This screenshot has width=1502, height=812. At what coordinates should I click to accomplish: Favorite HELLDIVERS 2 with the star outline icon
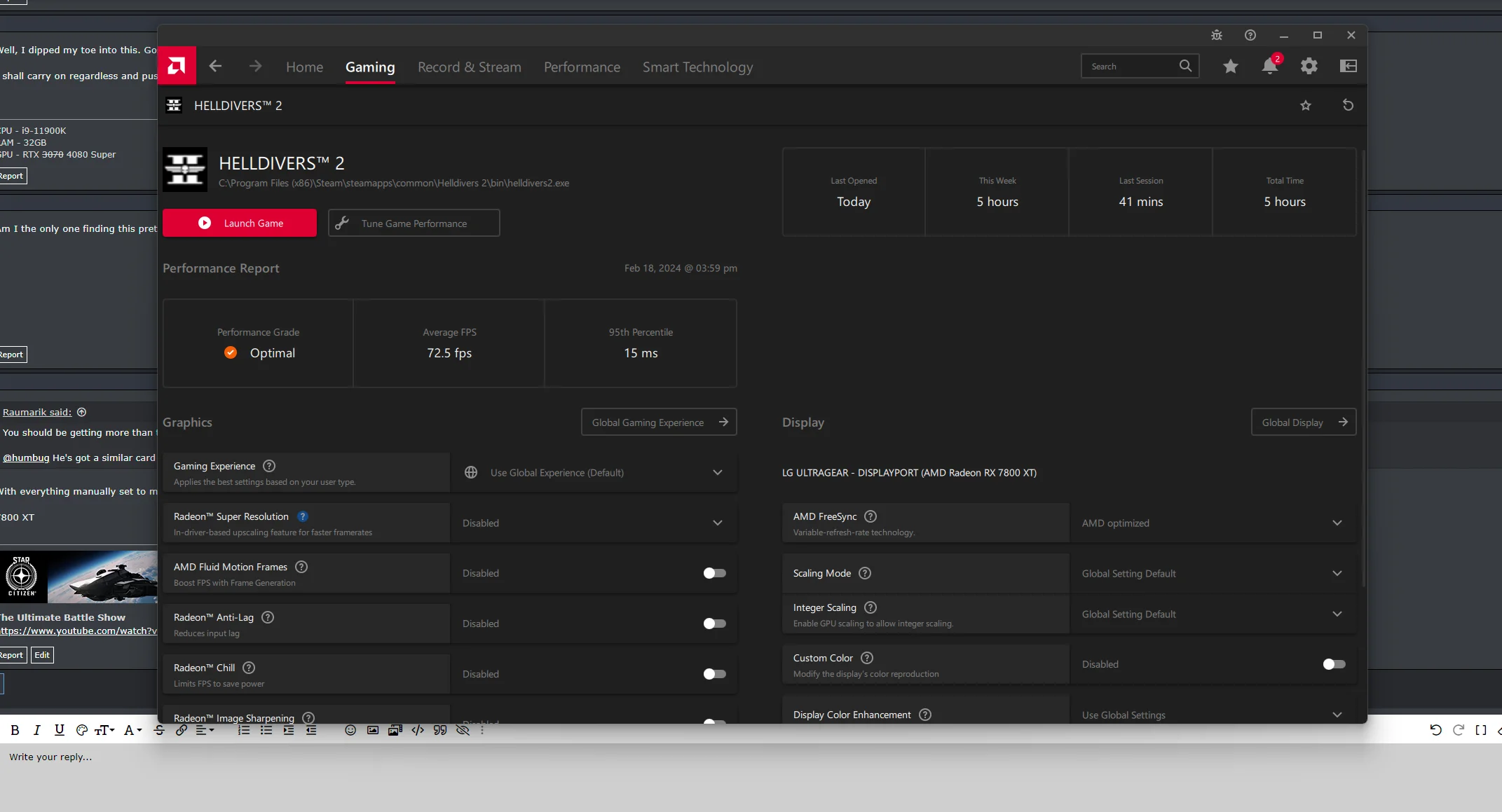point(1306,106)
